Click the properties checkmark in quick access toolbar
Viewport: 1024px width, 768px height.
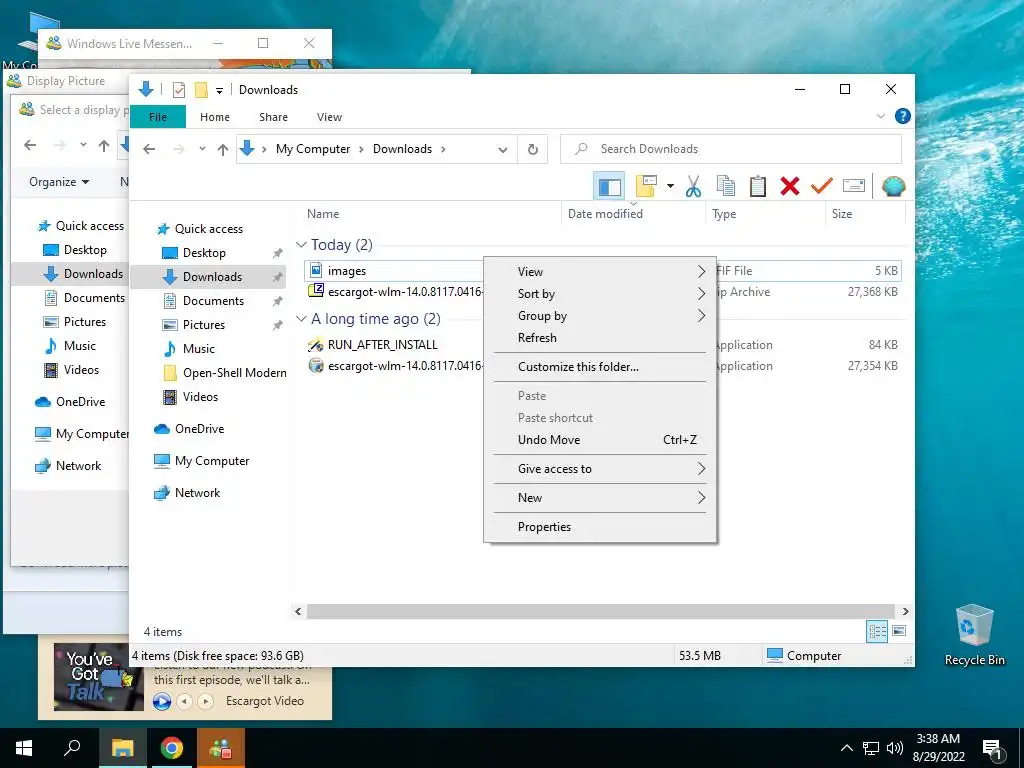pyautogui.click(x=179, y=90)
